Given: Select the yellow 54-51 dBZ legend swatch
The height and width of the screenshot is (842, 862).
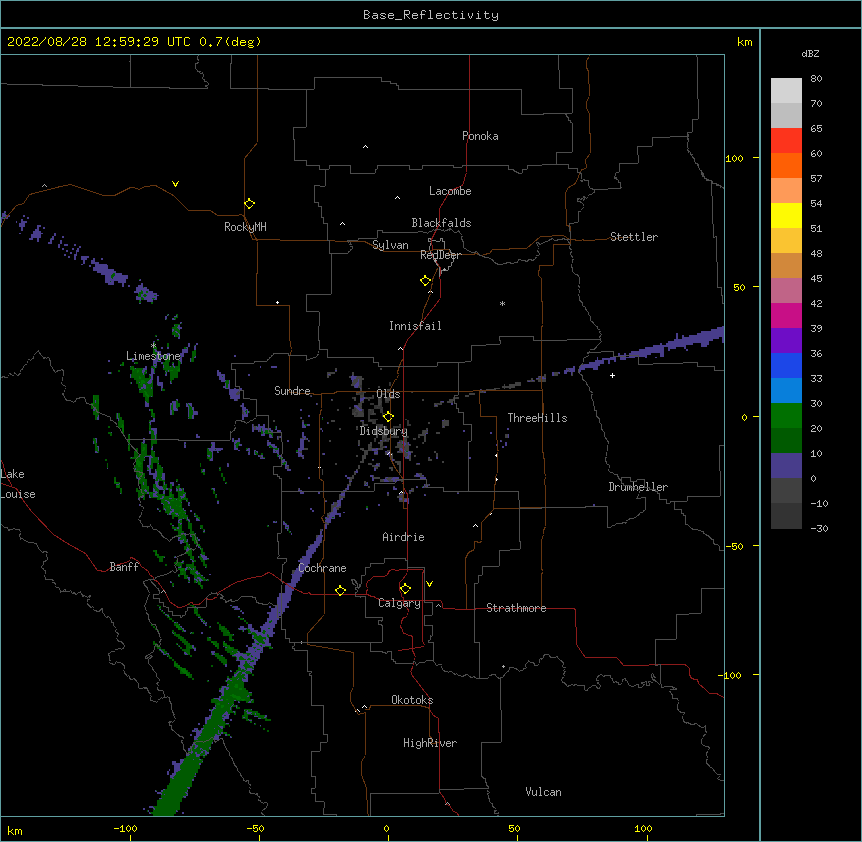Looking at the screenshot, I should tap(786, 215).
